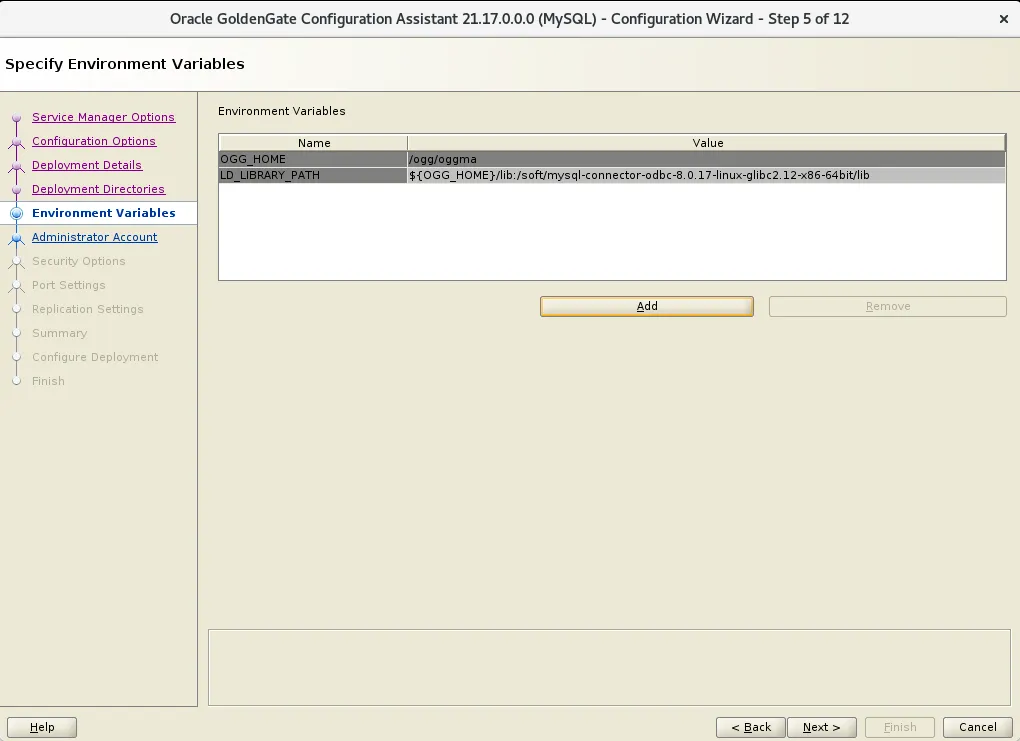Click the Service Manager Options step indicator icon
This screenshot has height=741, width=1020.
[16, 117]
